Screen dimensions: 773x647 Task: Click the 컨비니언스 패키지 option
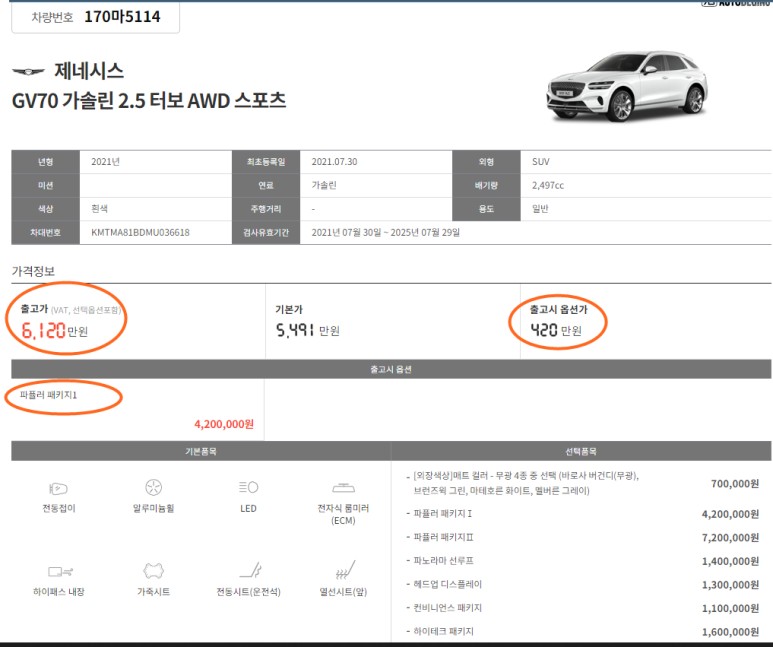pos(448,608)
